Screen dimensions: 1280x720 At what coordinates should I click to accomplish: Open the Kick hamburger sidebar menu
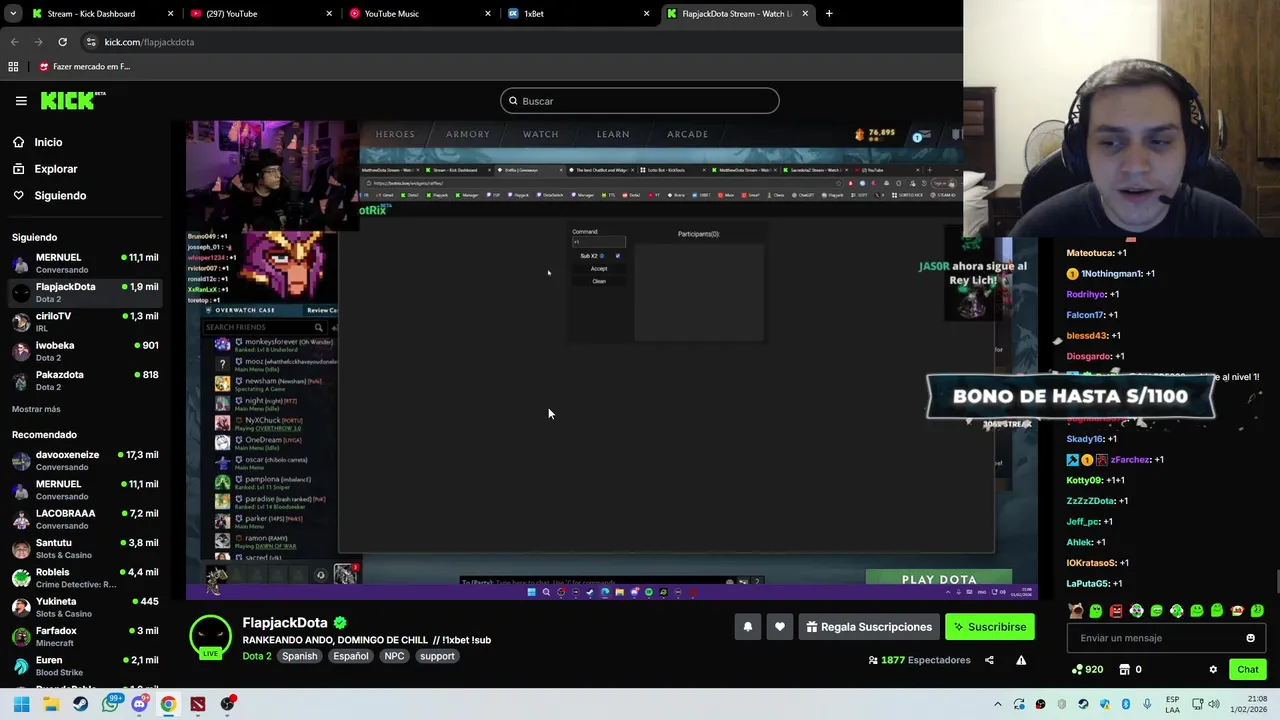click(x=21, y=101)
